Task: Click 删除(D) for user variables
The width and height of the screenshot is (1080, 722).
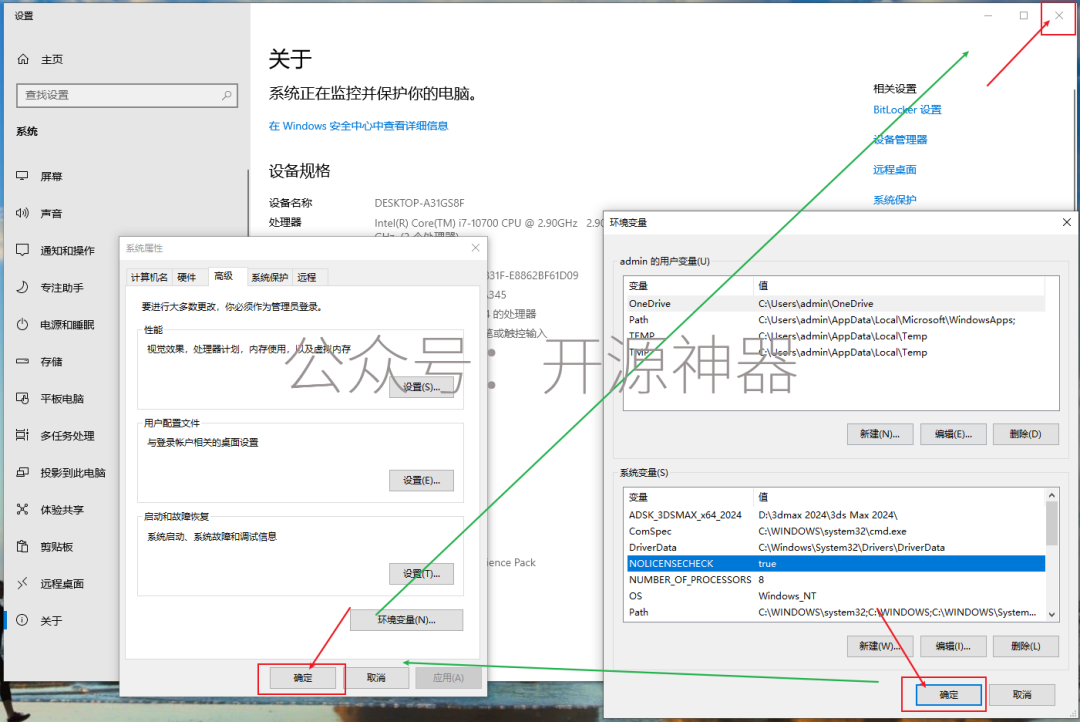Action: coord(1026,433)
